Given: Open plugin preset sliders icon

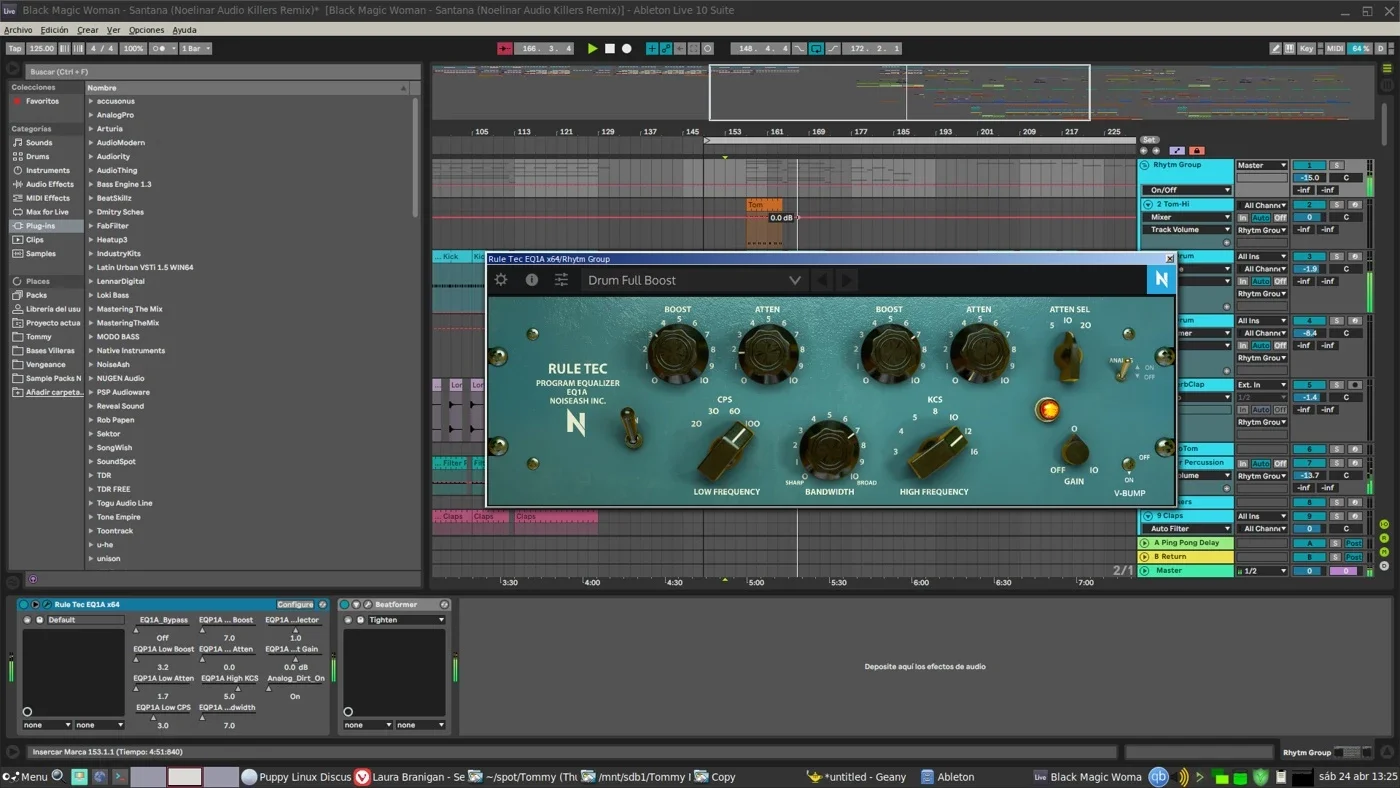Looking at the screenshot, I should pos(562,280).
